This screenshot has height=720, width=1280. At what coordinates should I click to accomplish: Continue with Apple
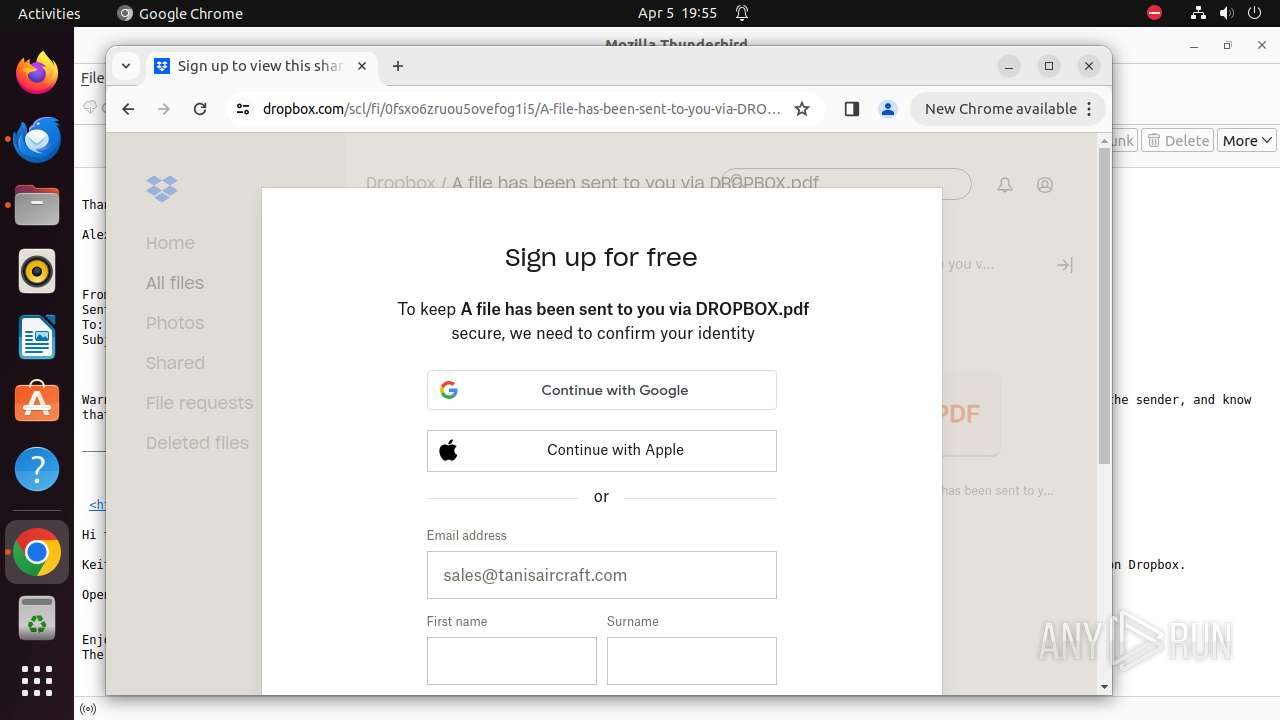pos(602,451)
